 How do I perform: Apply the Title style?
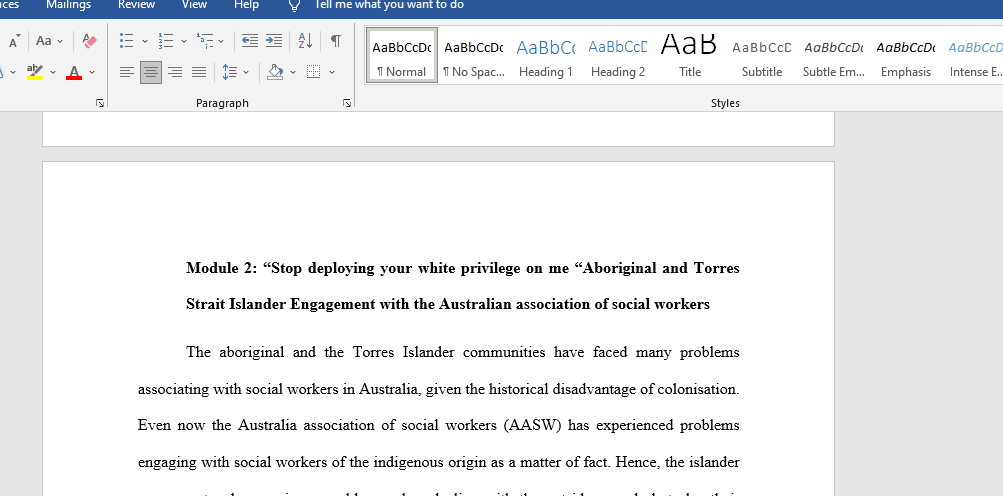point(690,55)
